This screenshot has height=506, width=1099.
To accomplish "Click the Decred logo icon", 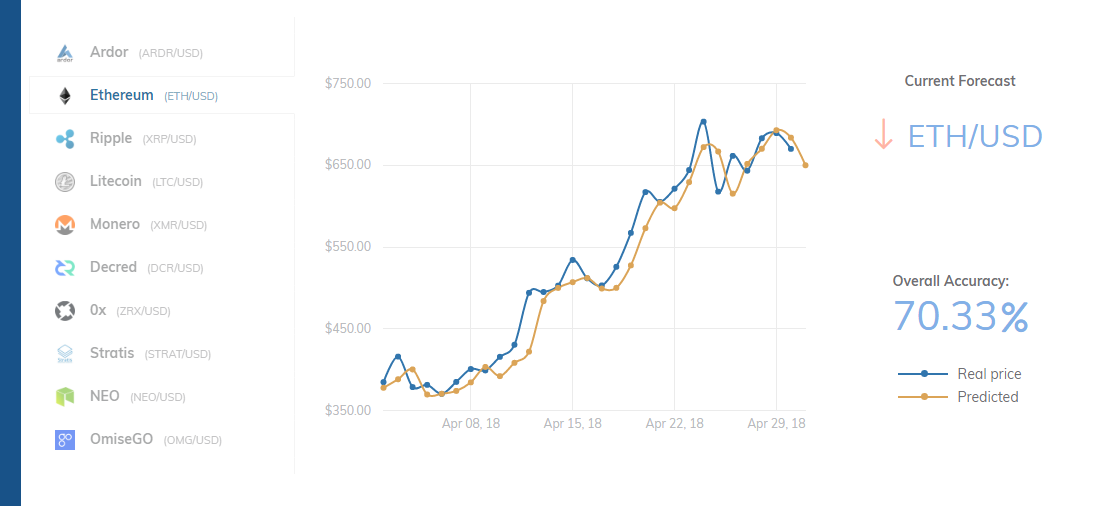I will (65, 268).
